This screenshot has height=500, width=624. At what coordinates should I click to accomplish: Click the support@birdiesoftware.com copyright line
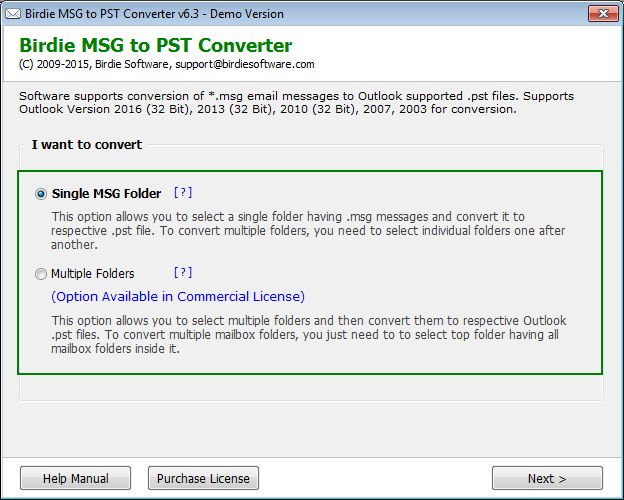tap(167, 64)
